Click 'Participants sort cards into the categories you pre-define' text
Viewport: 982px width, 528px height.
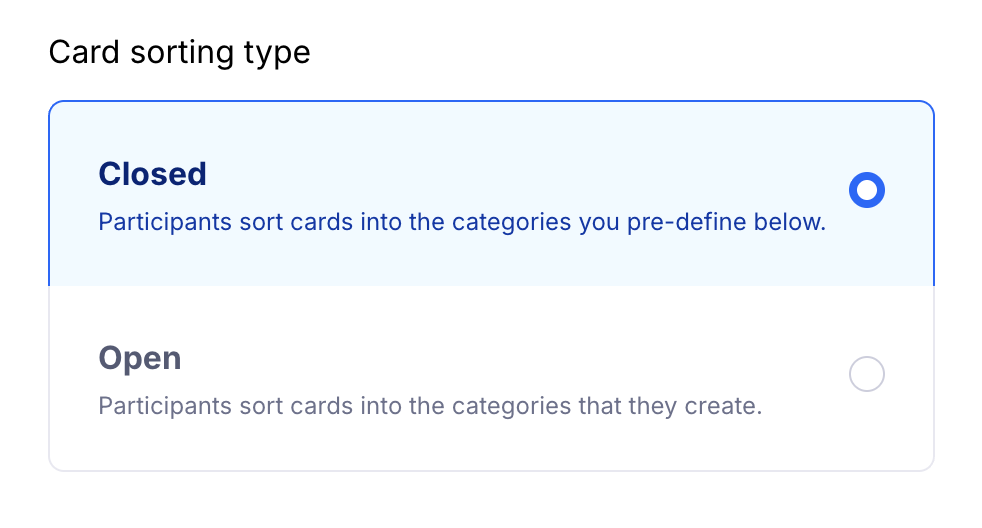pyautogui.click(x=461, y=222)
